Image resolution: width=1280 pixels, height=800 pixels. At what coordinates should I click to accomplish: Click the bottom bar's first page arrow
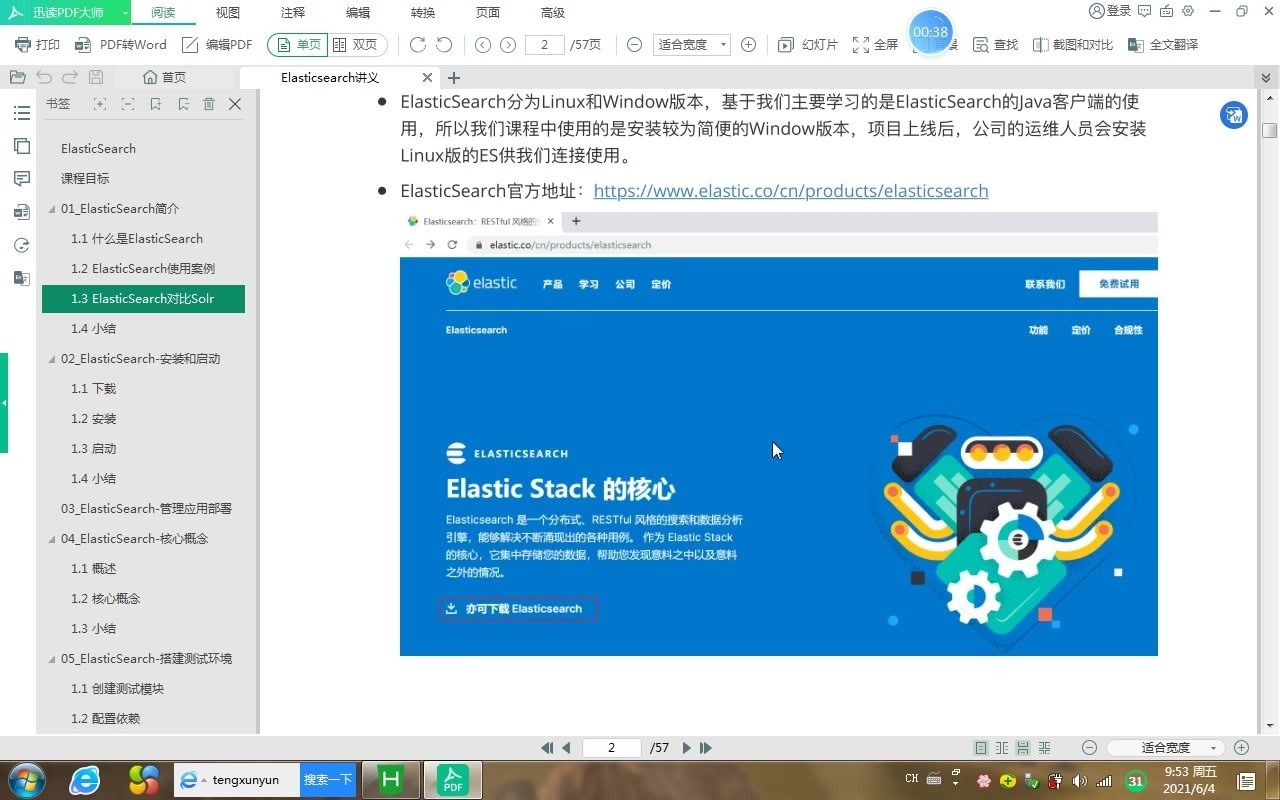pos(547,748)
